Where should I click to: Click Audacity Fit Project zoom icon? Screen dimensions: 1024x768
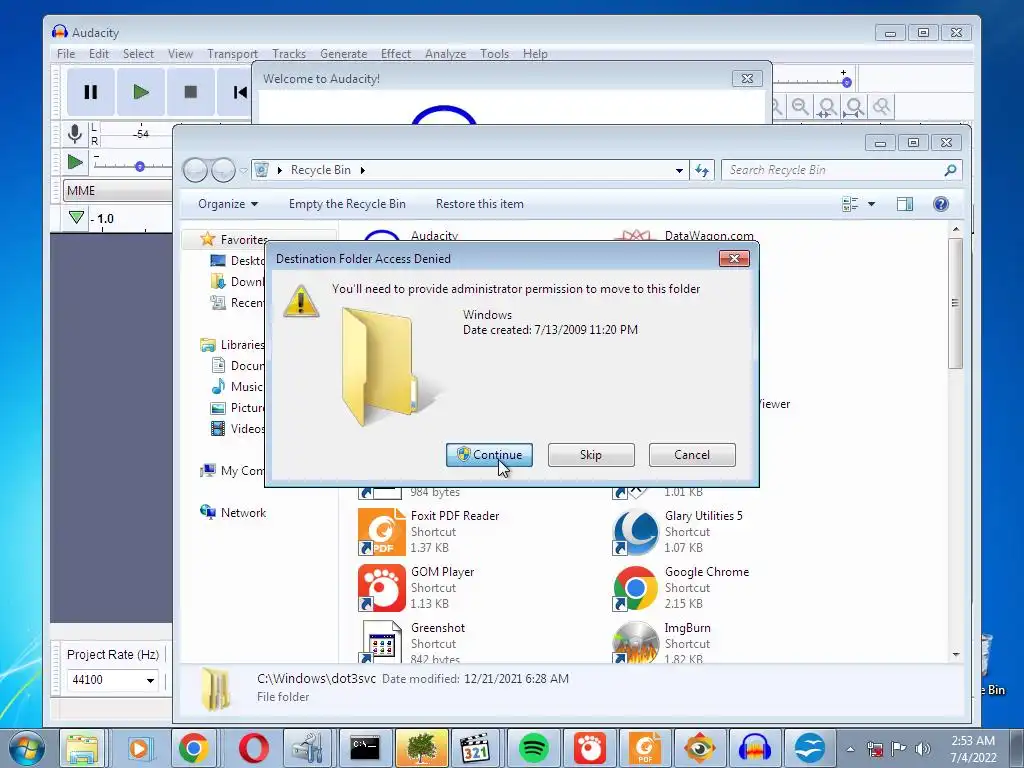pos(854,106)
